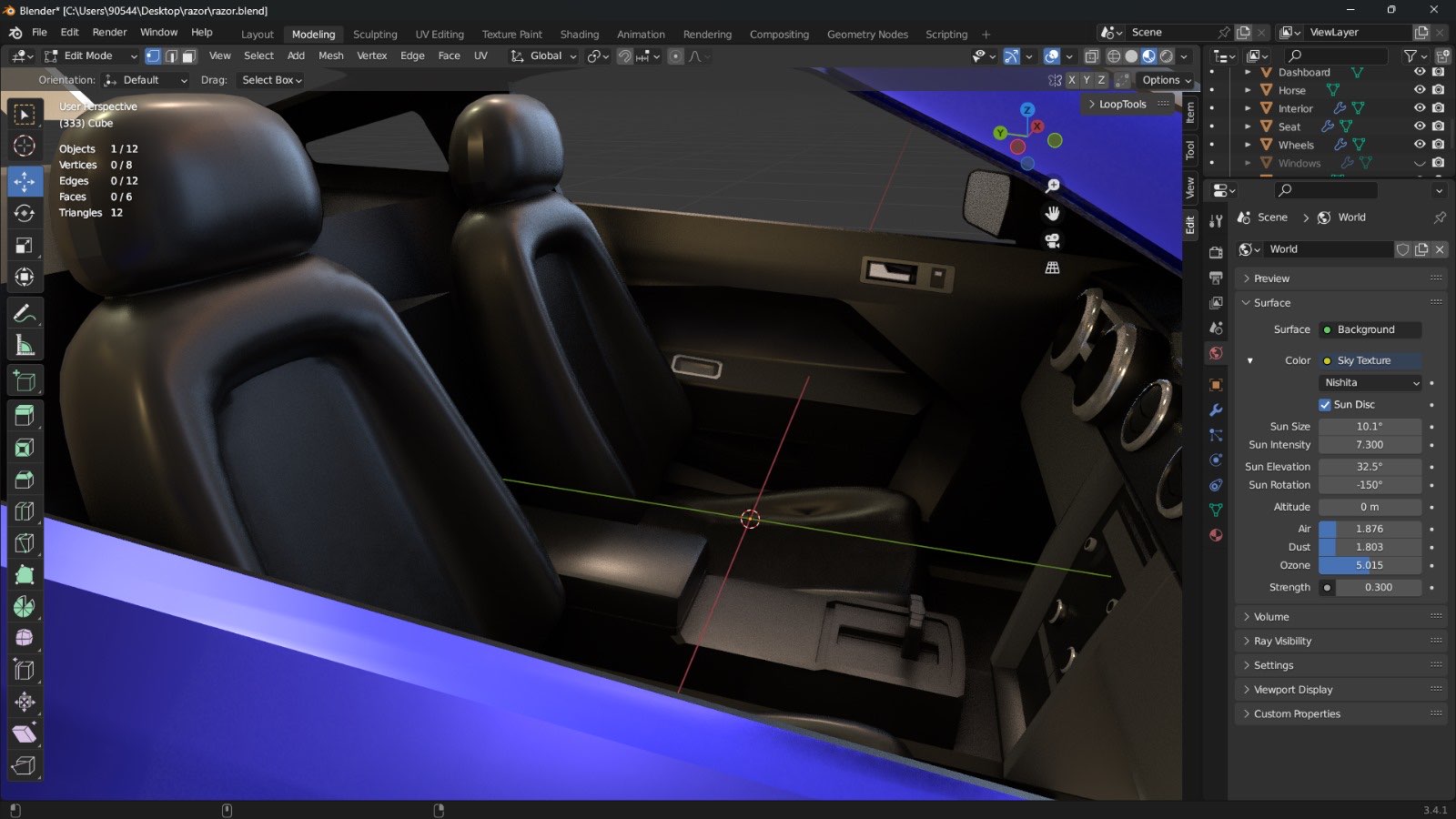1456x819 pixels.
Task: Switch to rendered viewport shading
Action: point(1167,56)
